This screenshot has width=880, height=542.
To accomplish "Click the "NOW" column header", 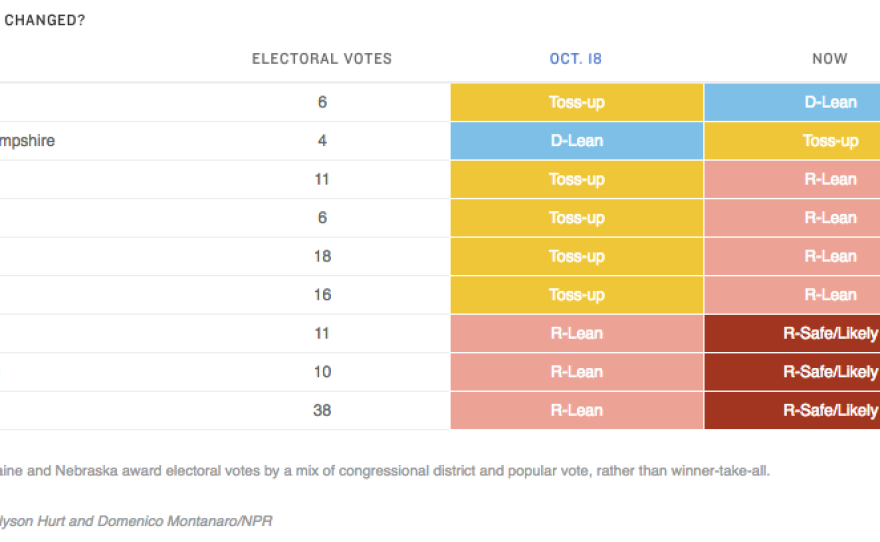I will tap(829, 59).
